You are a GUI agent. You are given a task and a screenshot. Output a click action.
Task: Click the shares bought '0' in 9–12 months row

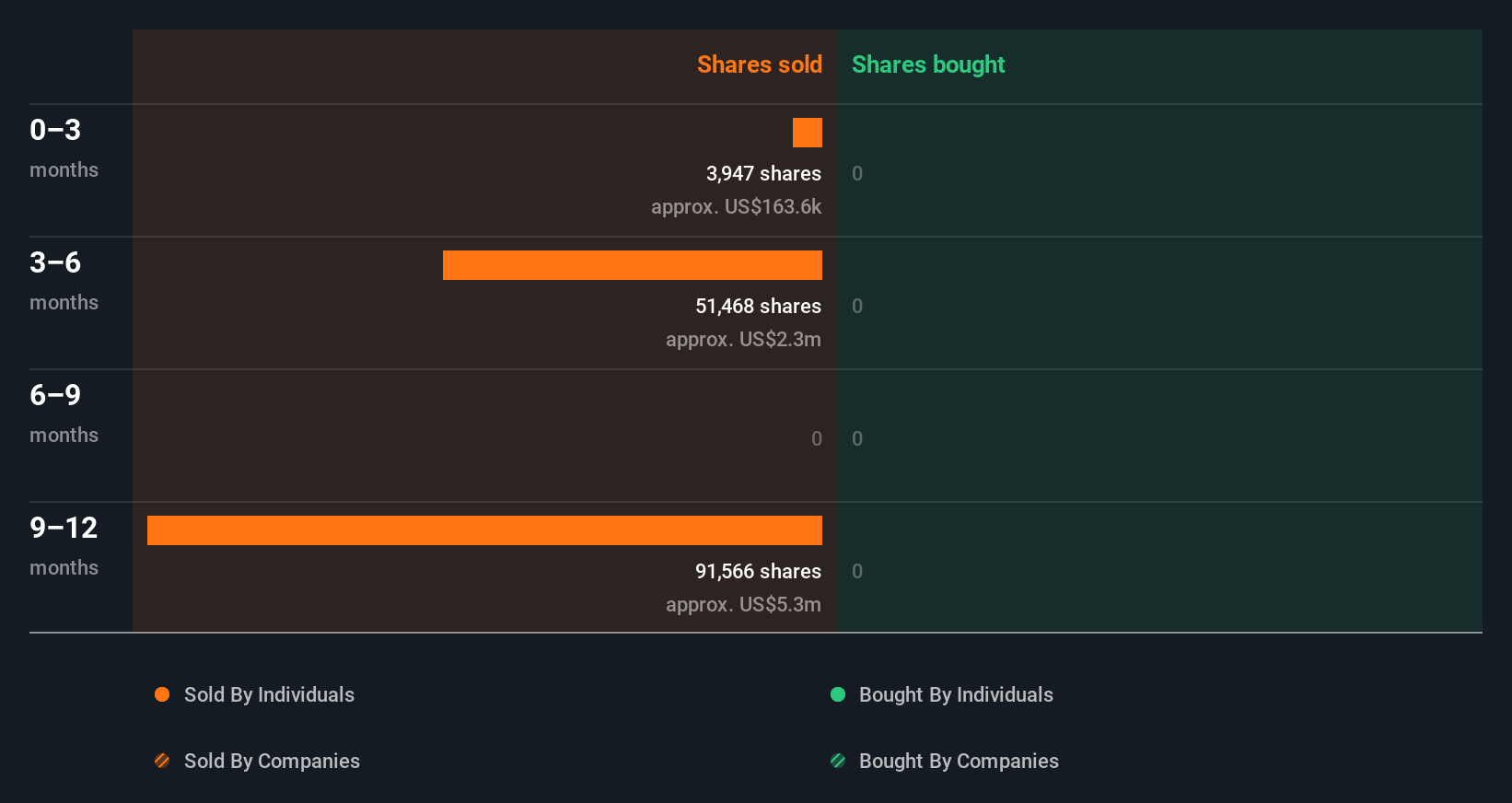click(x=857, y=571)
